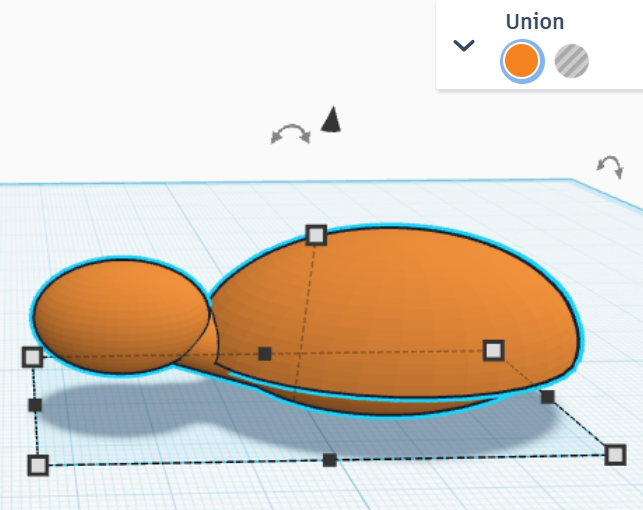Click the black cone lift handle
Viewport: 643px width, 510px height.
(331, 119)
